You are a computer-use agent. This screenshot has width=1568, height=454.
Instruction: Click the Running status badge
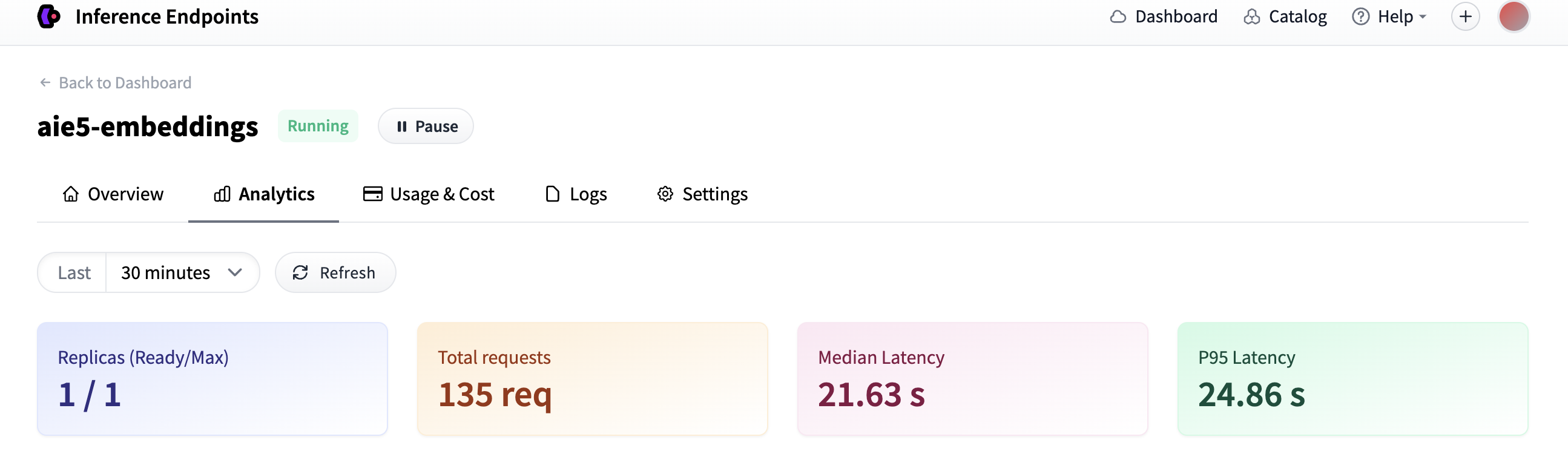[318, 126]
